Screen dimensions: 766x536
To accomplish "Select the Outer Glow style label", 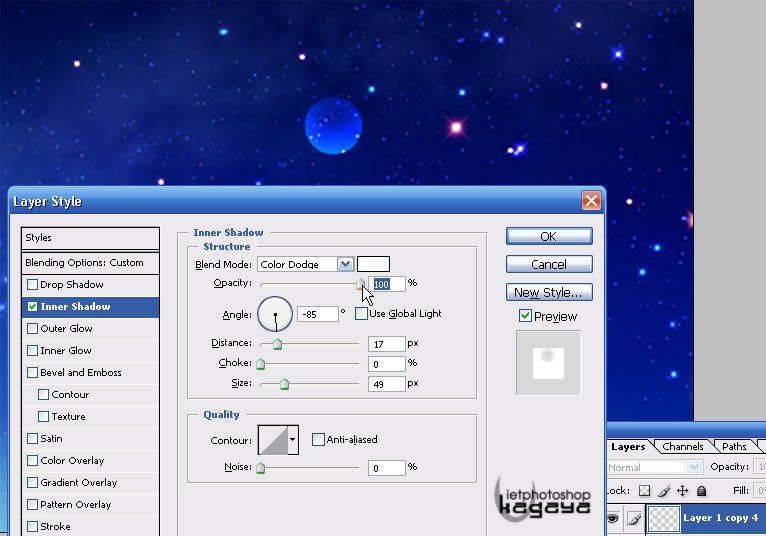I will (x=66, y=328).
